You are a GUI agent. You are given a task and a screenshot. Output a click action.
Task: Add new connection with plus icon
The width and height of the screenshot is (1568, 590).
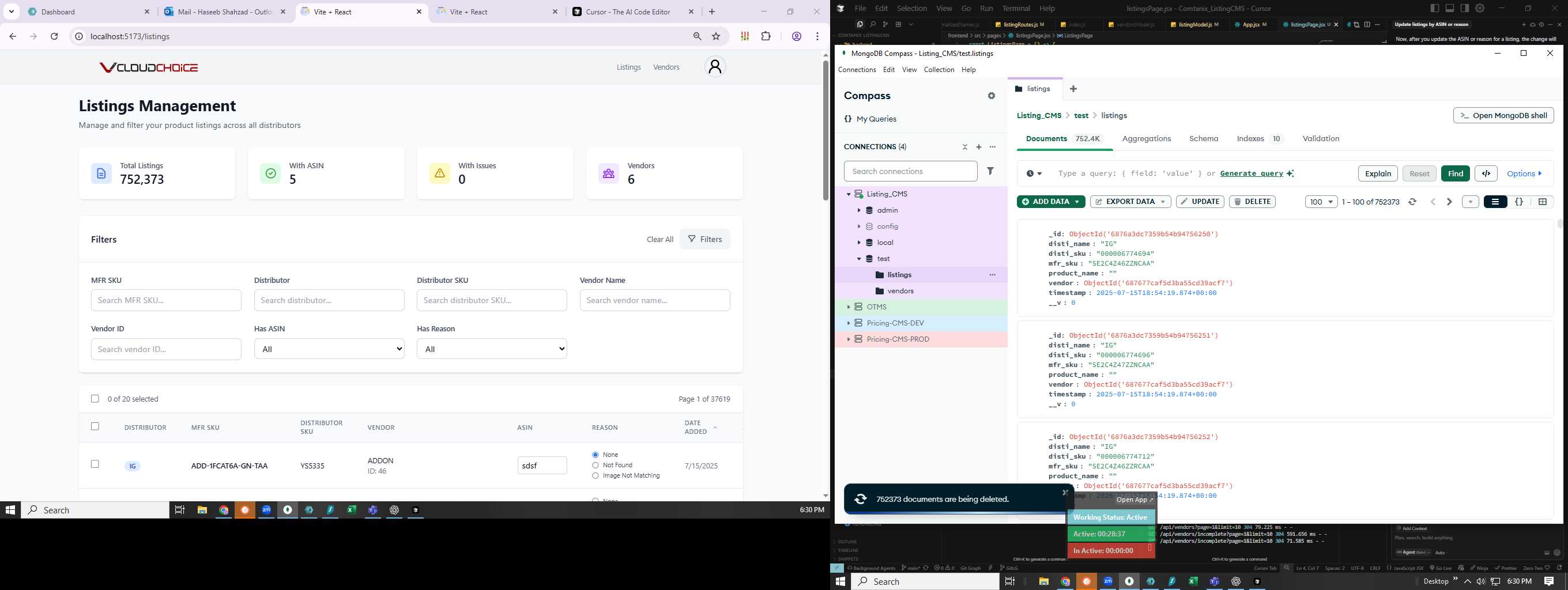pyautogui.click(x=979, y=147)
